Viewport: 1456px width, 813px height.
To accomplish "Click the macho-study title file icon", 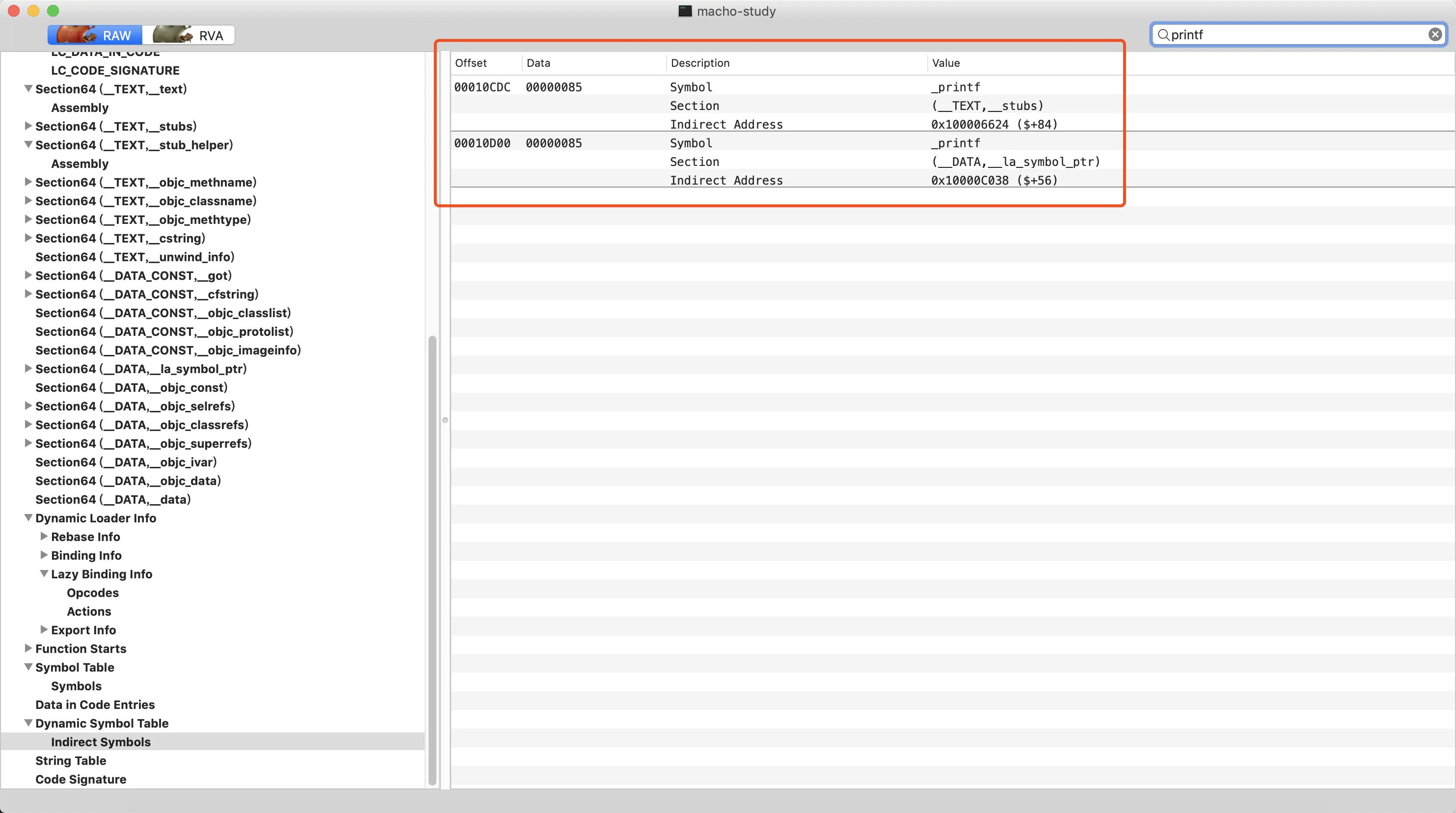I will click(x=684, y=11).
